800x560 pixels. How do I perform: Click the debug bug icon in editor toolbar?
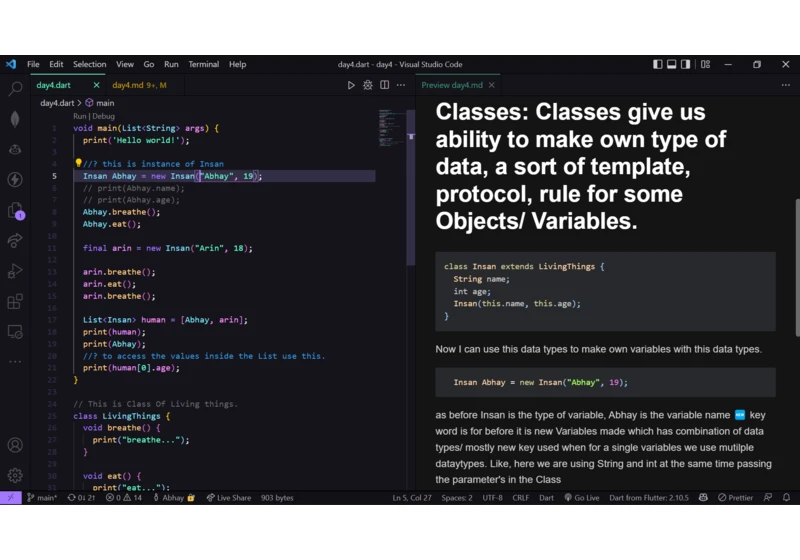pyautogui.click(x=367, y=85)
